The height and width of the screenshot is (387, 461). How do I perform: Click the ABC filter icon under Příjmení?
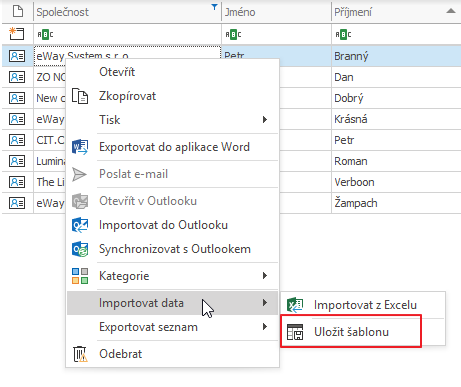[x=343, y=34]
